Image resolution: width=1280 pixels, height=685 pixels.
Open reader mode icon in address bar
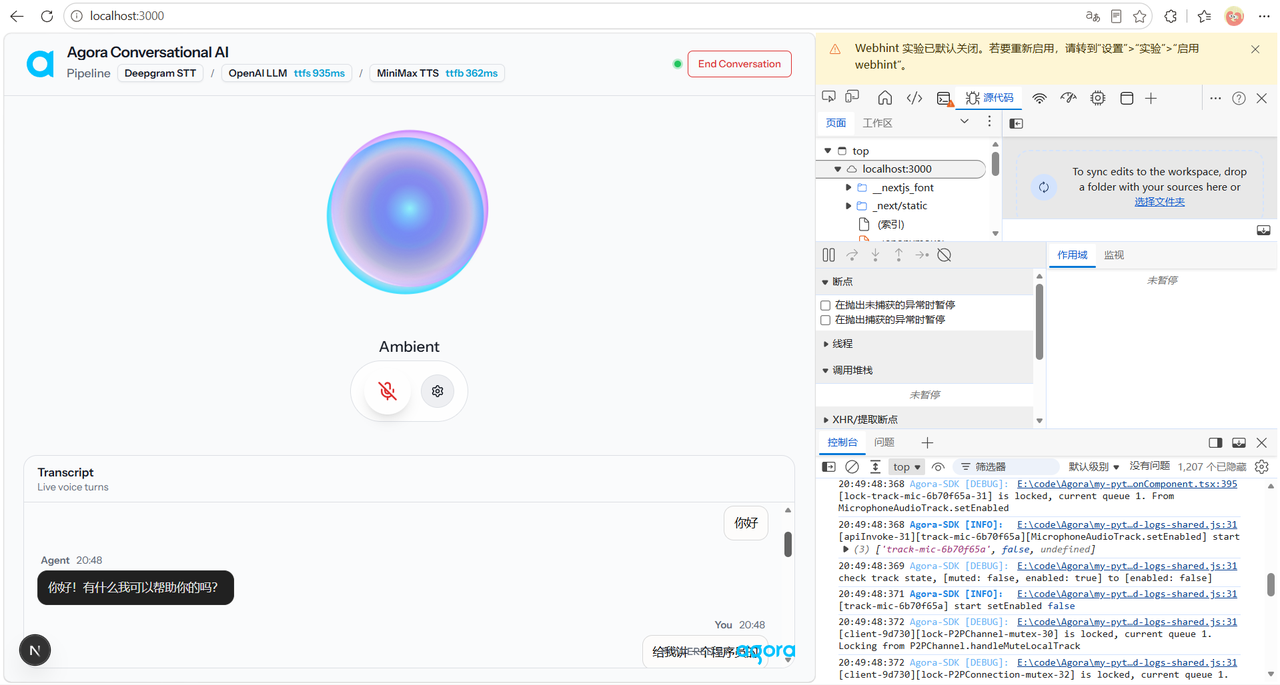click(x=1116, y=16)
